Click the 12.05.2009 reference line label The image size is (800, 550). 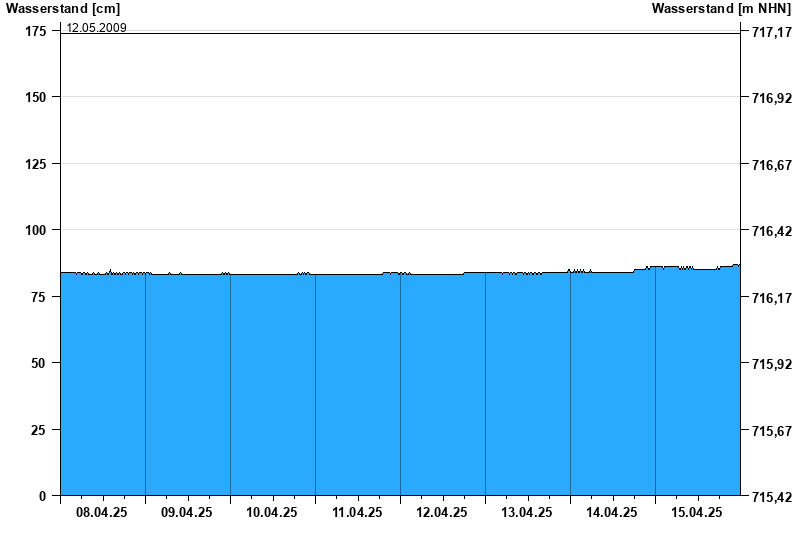click(x=96, y=28)
